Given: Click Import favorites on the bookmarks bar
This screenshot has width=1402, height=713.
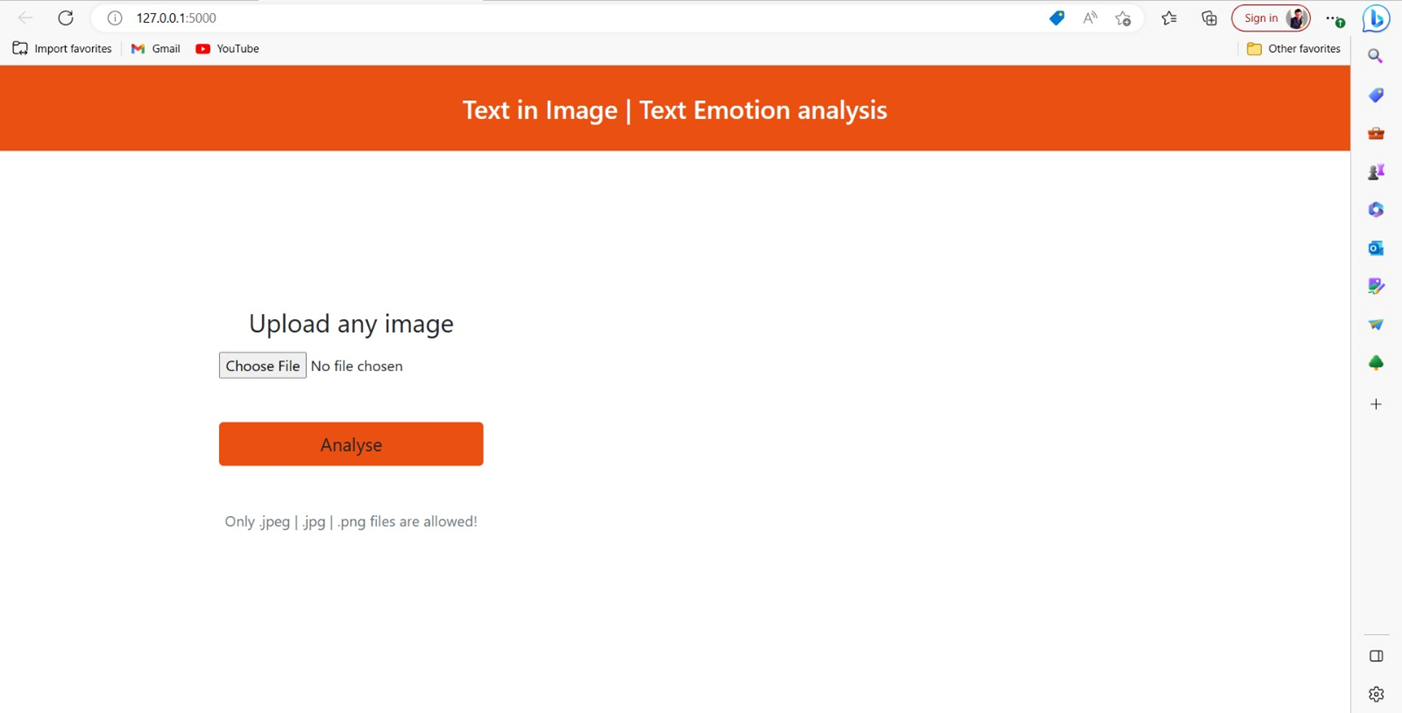Looking at the screenshot, I should point(61,48).
